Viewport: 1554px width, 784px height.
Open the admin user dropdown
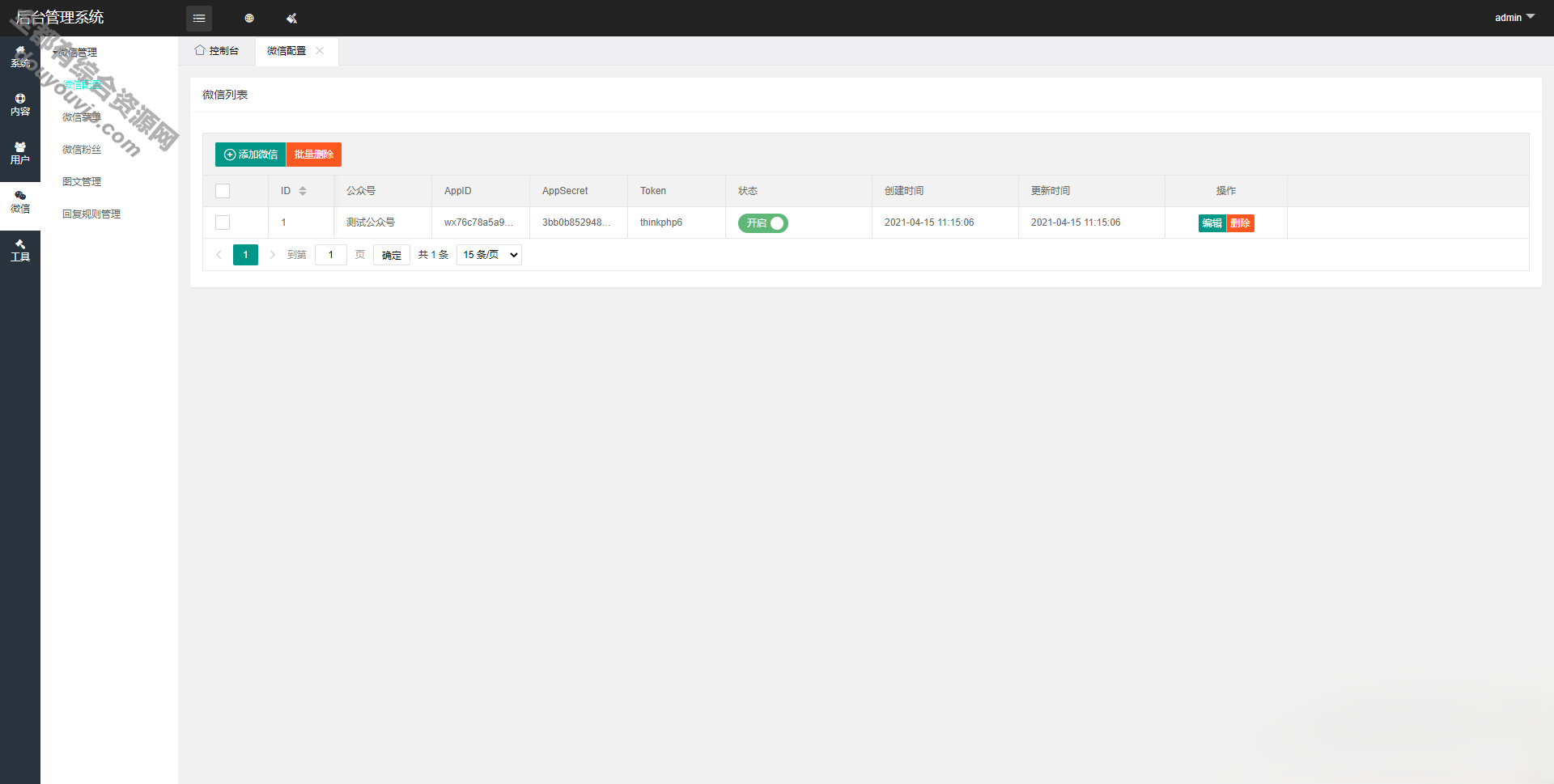pyautogui.click(x=1514, y=17)
